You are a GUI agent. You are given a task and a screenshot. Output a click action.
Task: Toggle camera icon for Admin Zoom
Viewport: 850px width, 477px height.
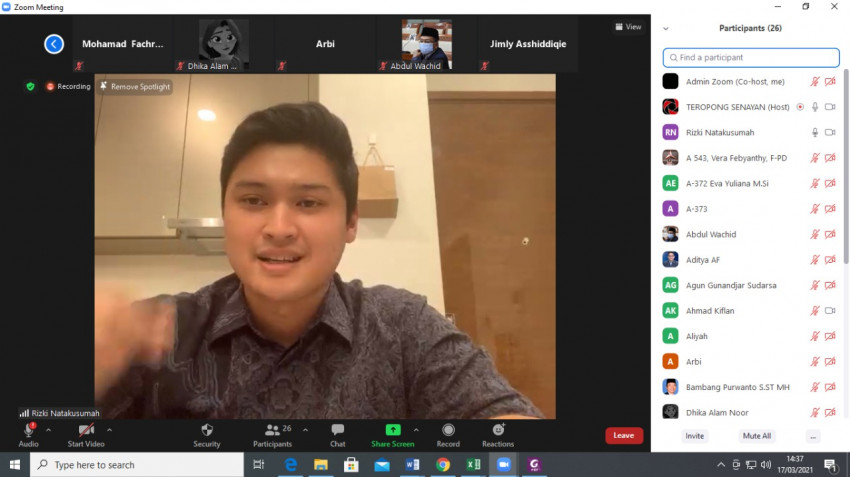[830, 82]
